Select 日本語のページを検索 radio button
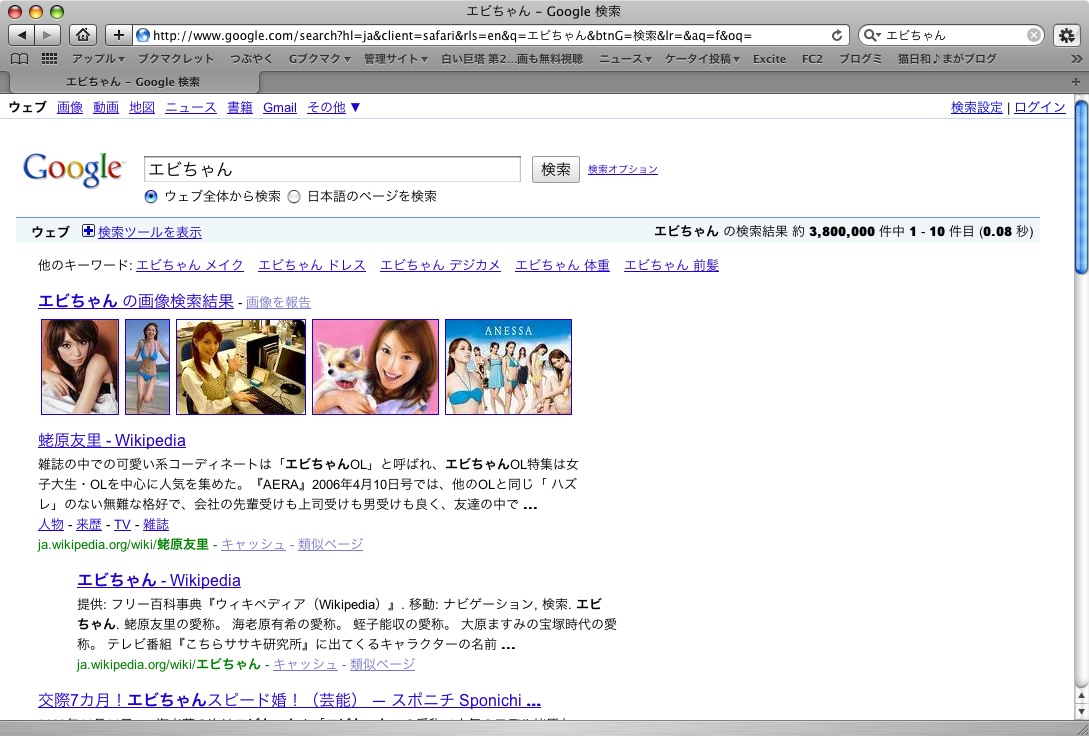Viewport: 1089px width, 736px height. (x=294, y=196)
